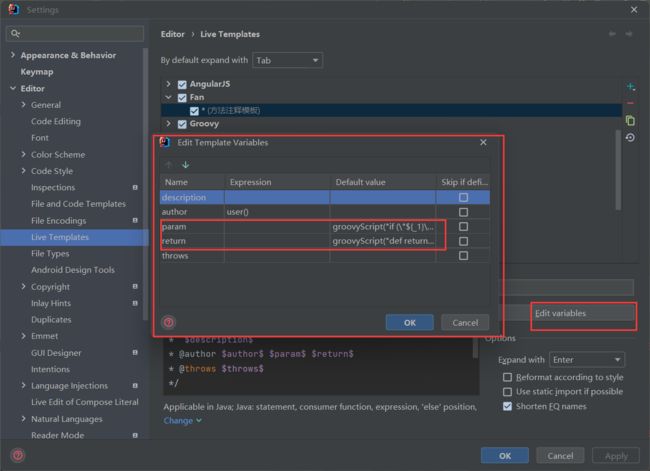Toggle the Groovy group checkbox
The height and width of the screenshot is (471, 650).
(x=182, y=124)
